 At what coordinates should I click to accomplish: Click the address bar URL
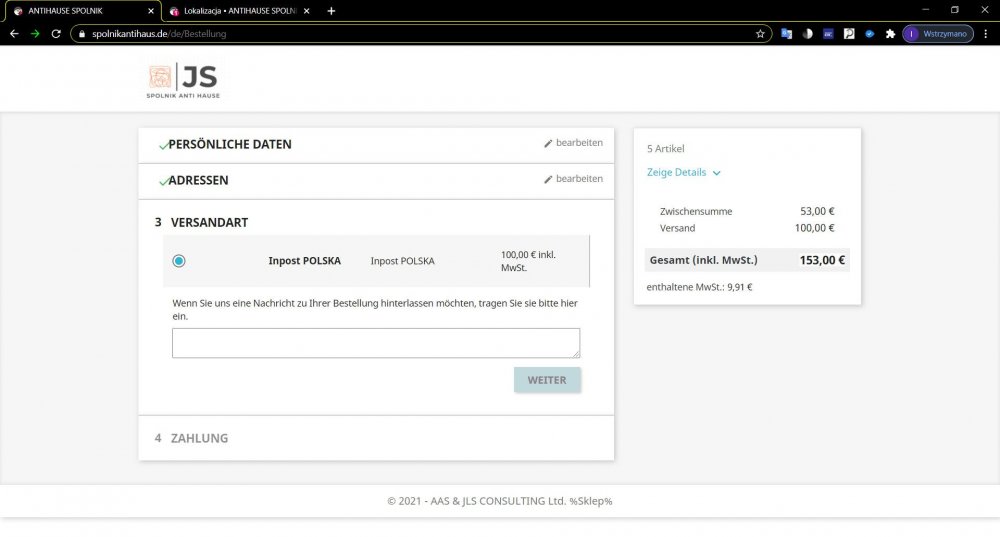pyautogui.click(x=159, y=34)
